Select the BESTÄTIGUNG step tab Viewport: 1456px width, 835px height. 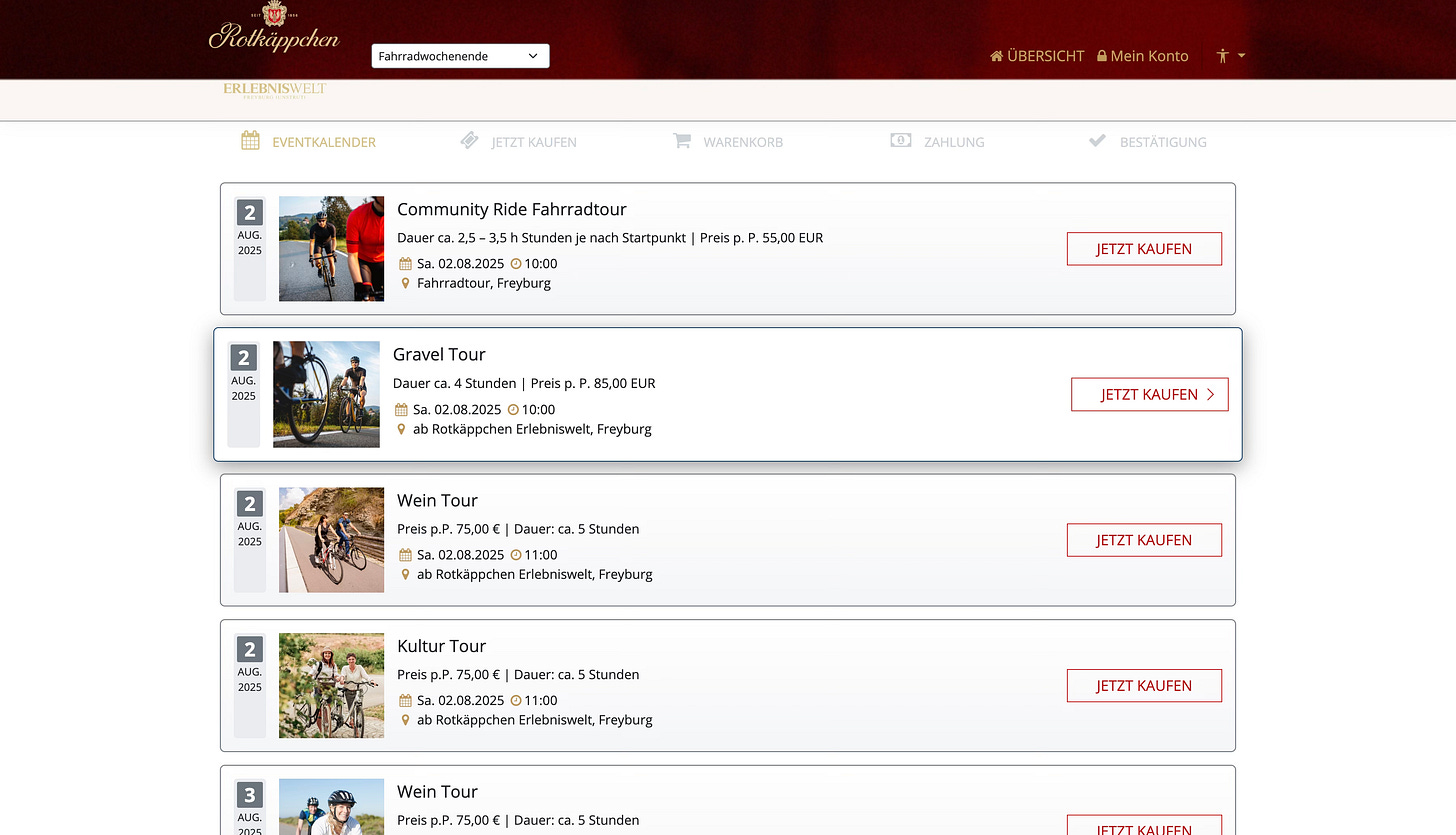pos(1148,142)
